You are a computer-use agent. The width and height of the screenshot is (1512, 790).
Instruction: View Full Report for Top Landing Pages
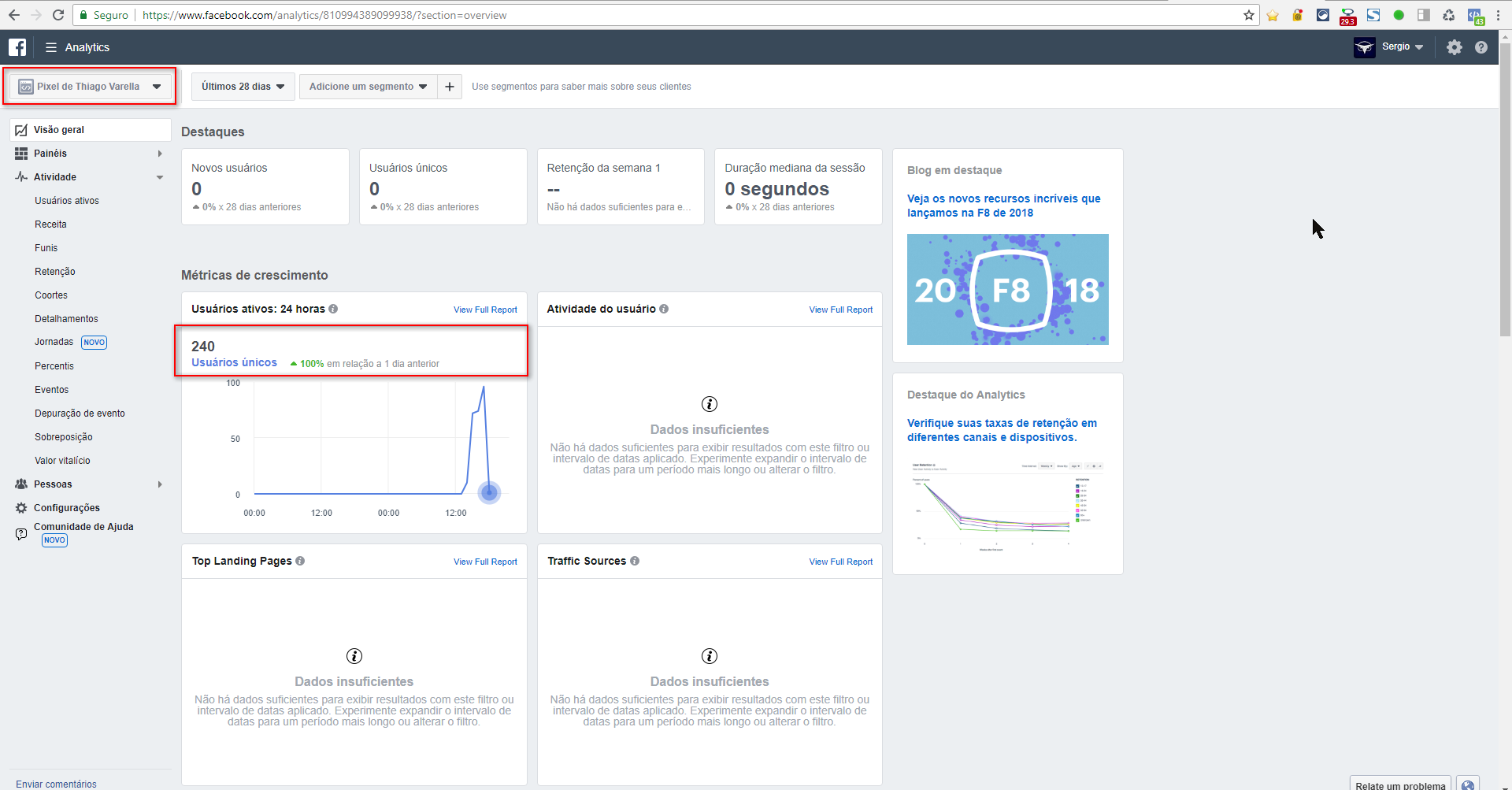click(x=485, y=562)
